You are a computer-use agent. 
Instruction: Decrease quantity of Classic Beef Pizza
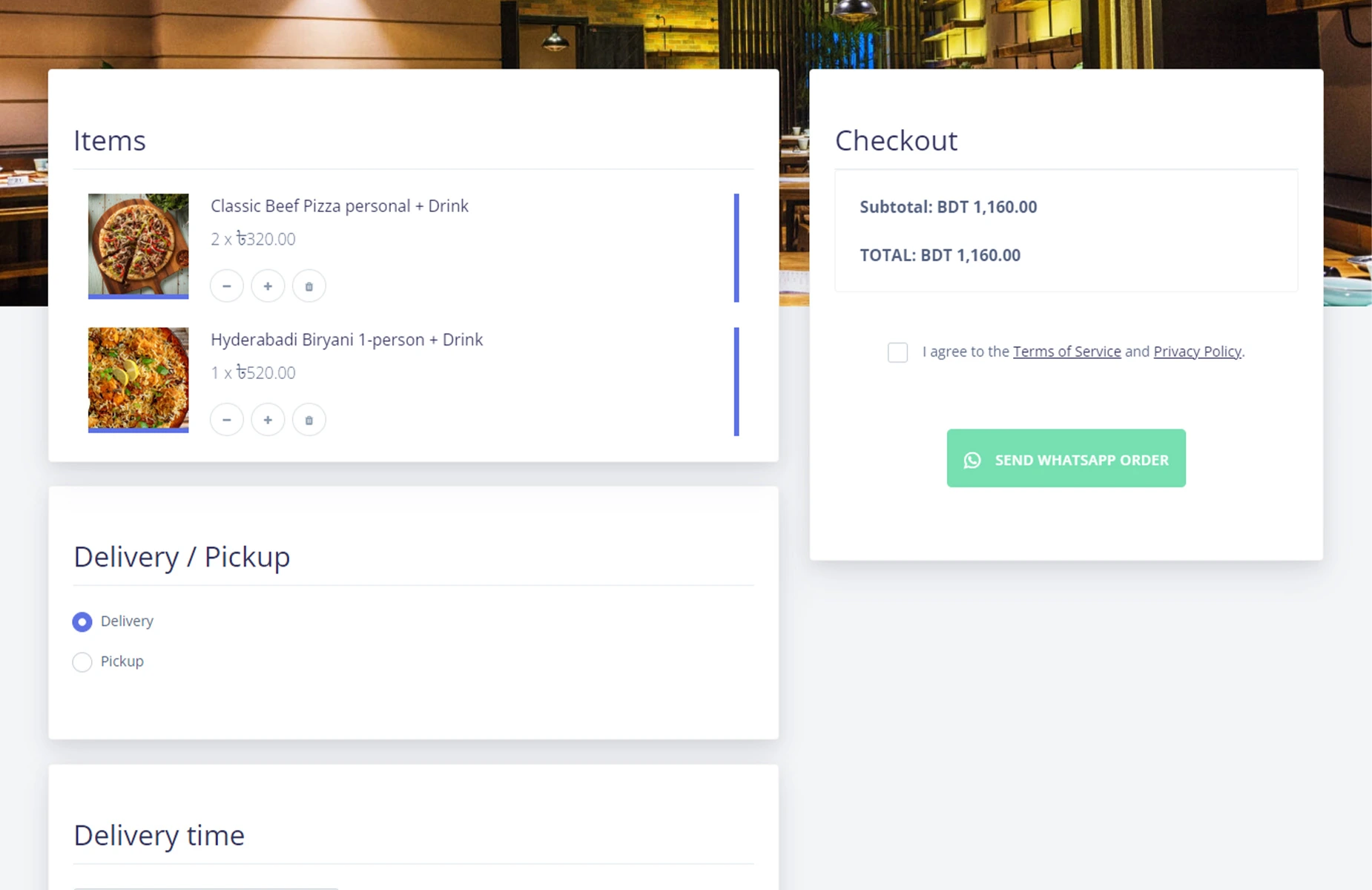(227, 286)
